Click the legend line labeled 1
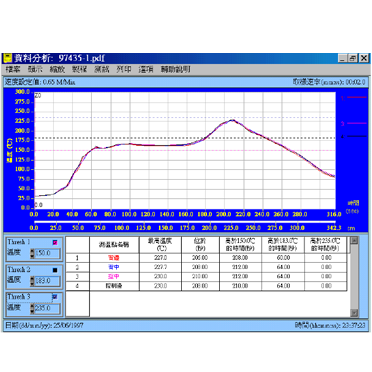372x372 pixels. point(357,98)
